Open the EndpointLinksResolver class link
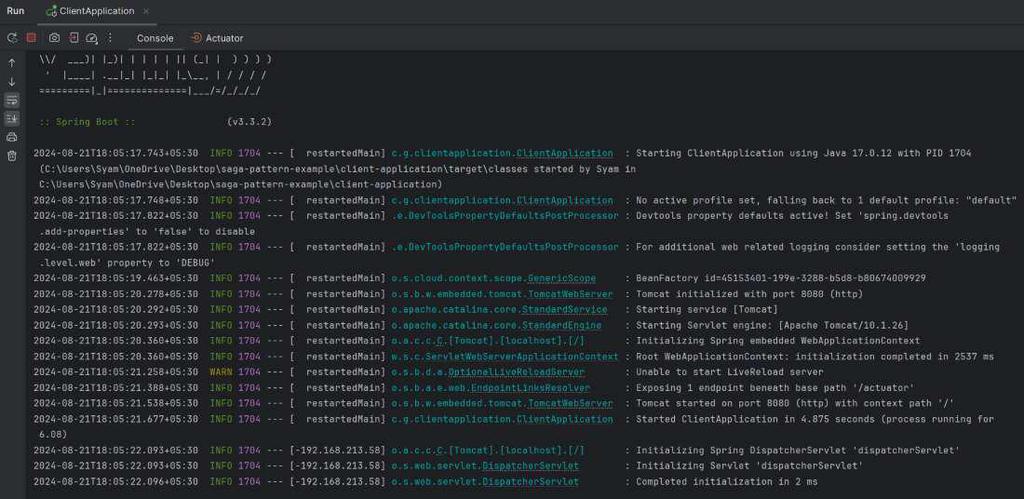 530,388
